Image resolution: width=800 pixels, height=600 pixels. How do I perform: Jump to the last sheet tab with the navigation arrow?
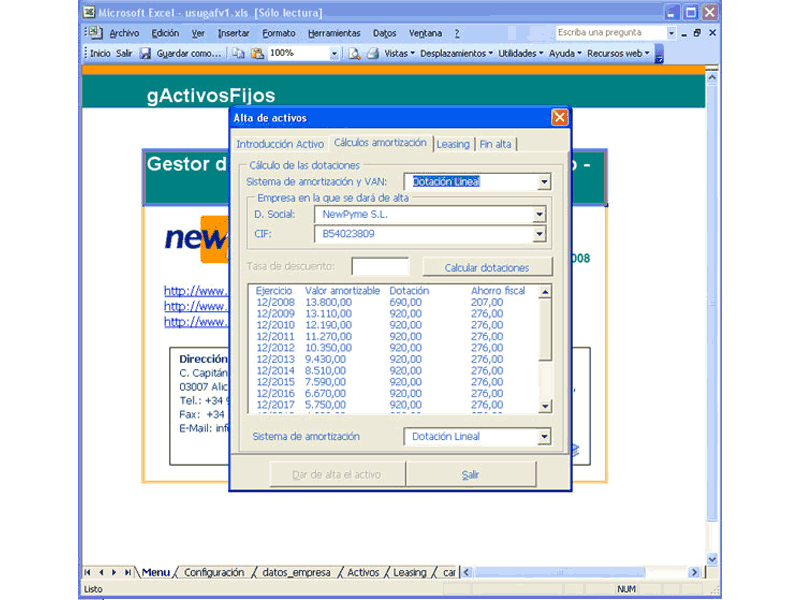(127, 572)
